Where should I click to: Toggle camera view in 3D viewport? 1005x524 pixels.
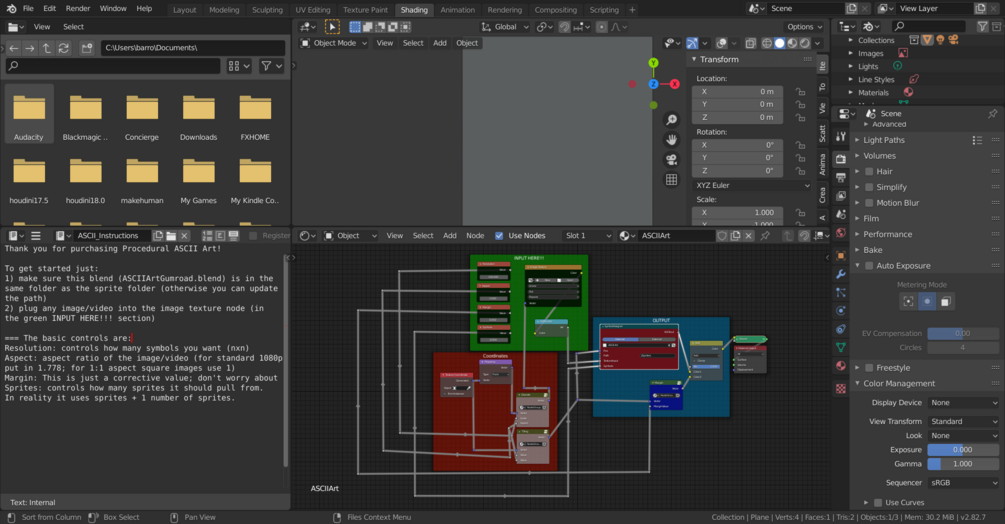[672, 160]
